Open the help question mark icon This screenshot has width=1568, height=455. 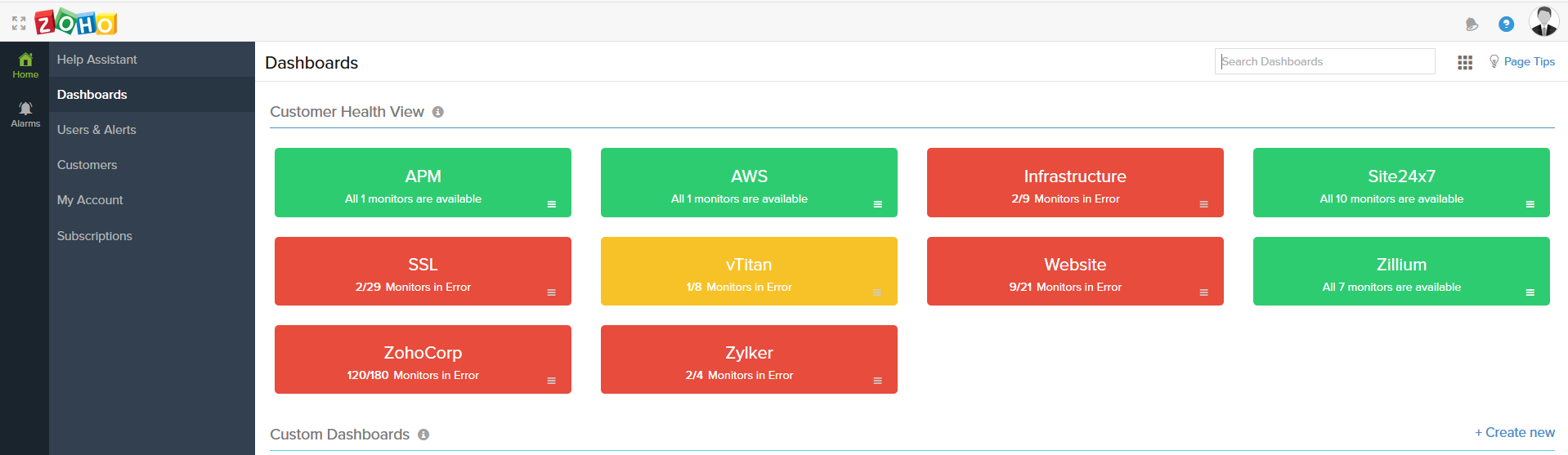1506,25
